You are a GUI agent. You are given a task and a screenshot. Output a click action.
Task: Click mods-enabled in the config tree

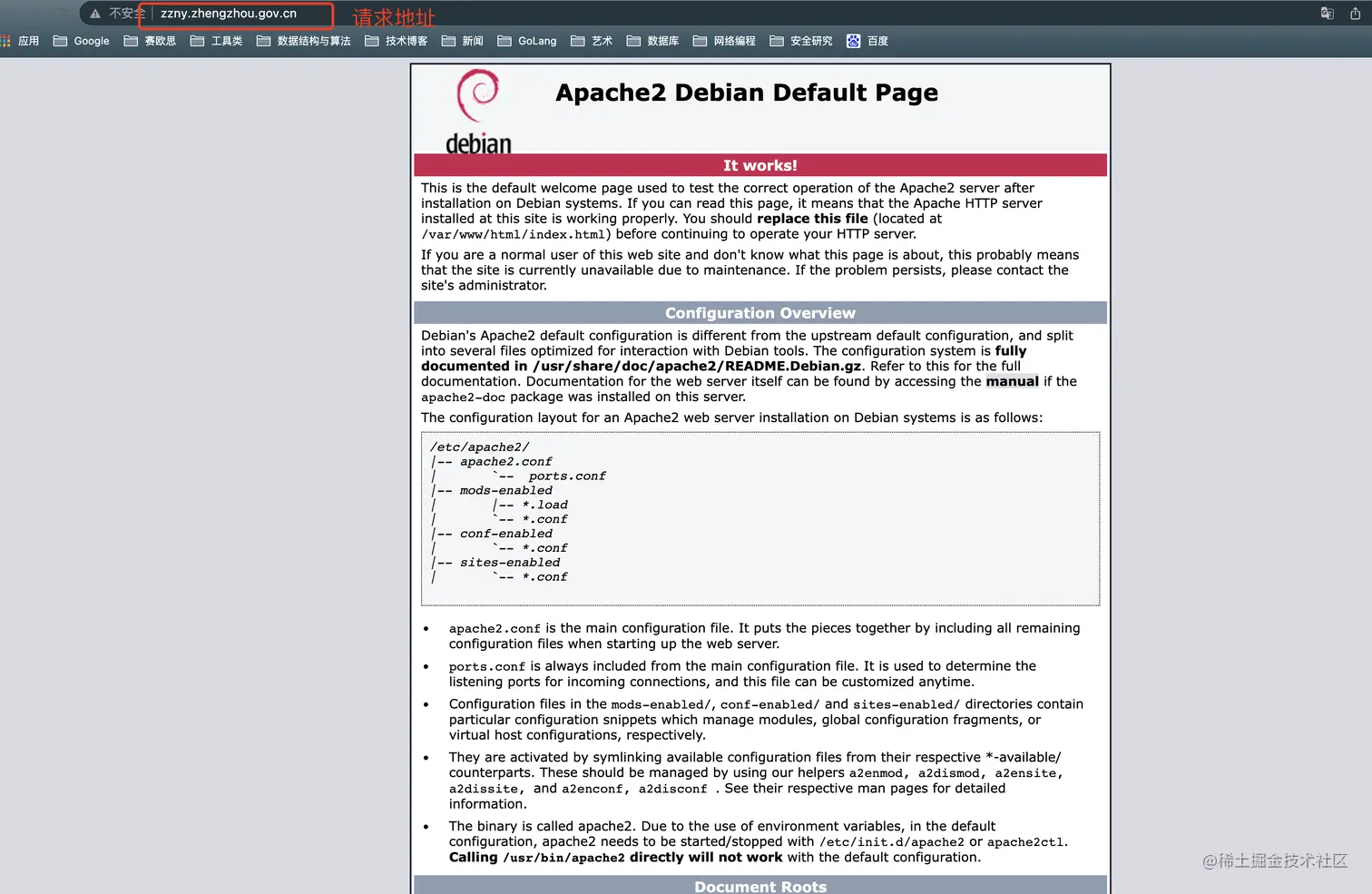(x=505, y=490)
